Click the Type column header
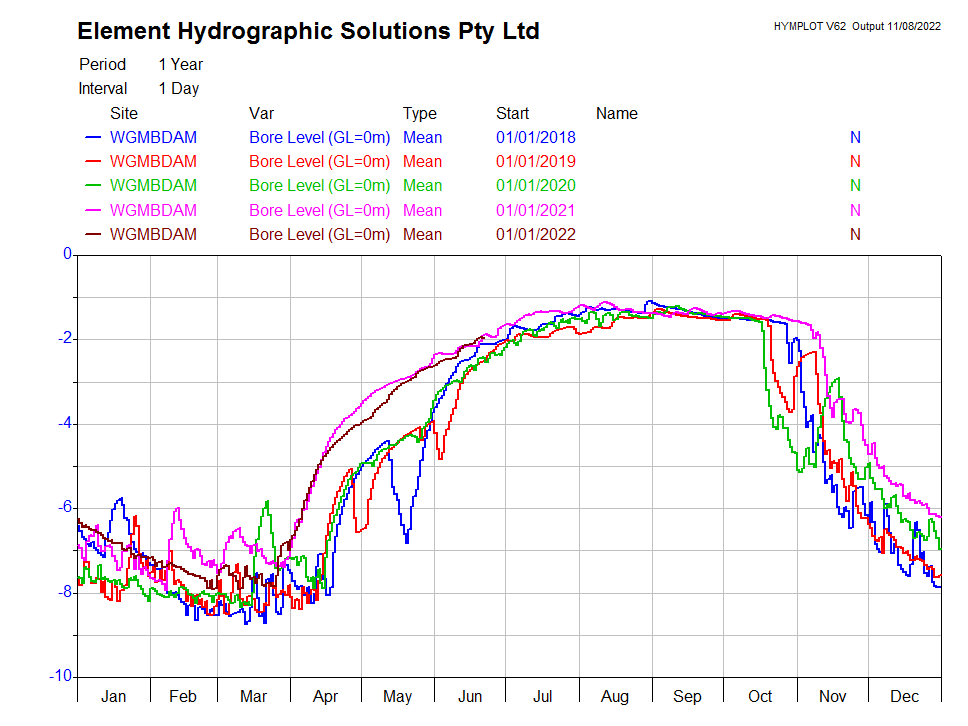Image resolution: width=968 pixels, height=726 pixels. click(420, 113)
